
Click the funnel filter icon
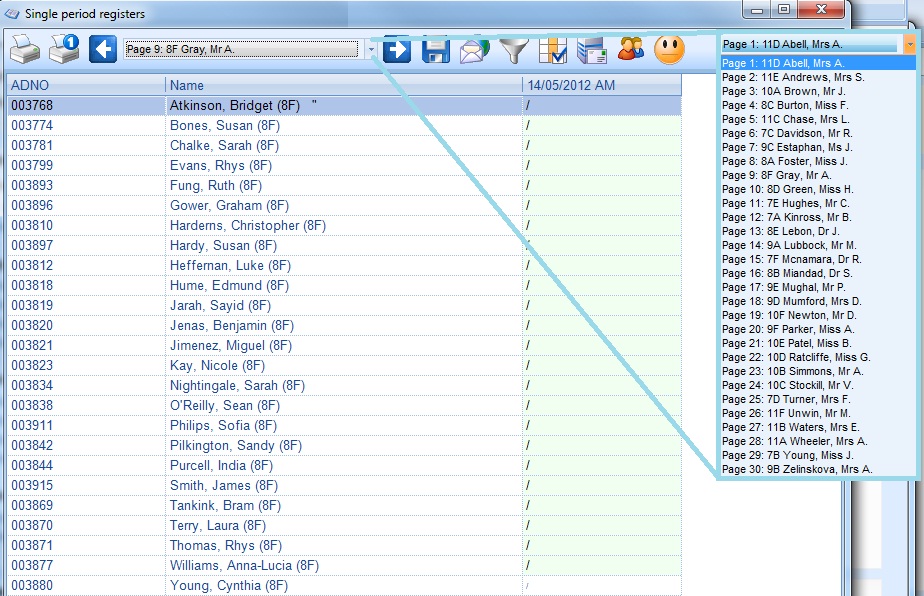(514, 50)
